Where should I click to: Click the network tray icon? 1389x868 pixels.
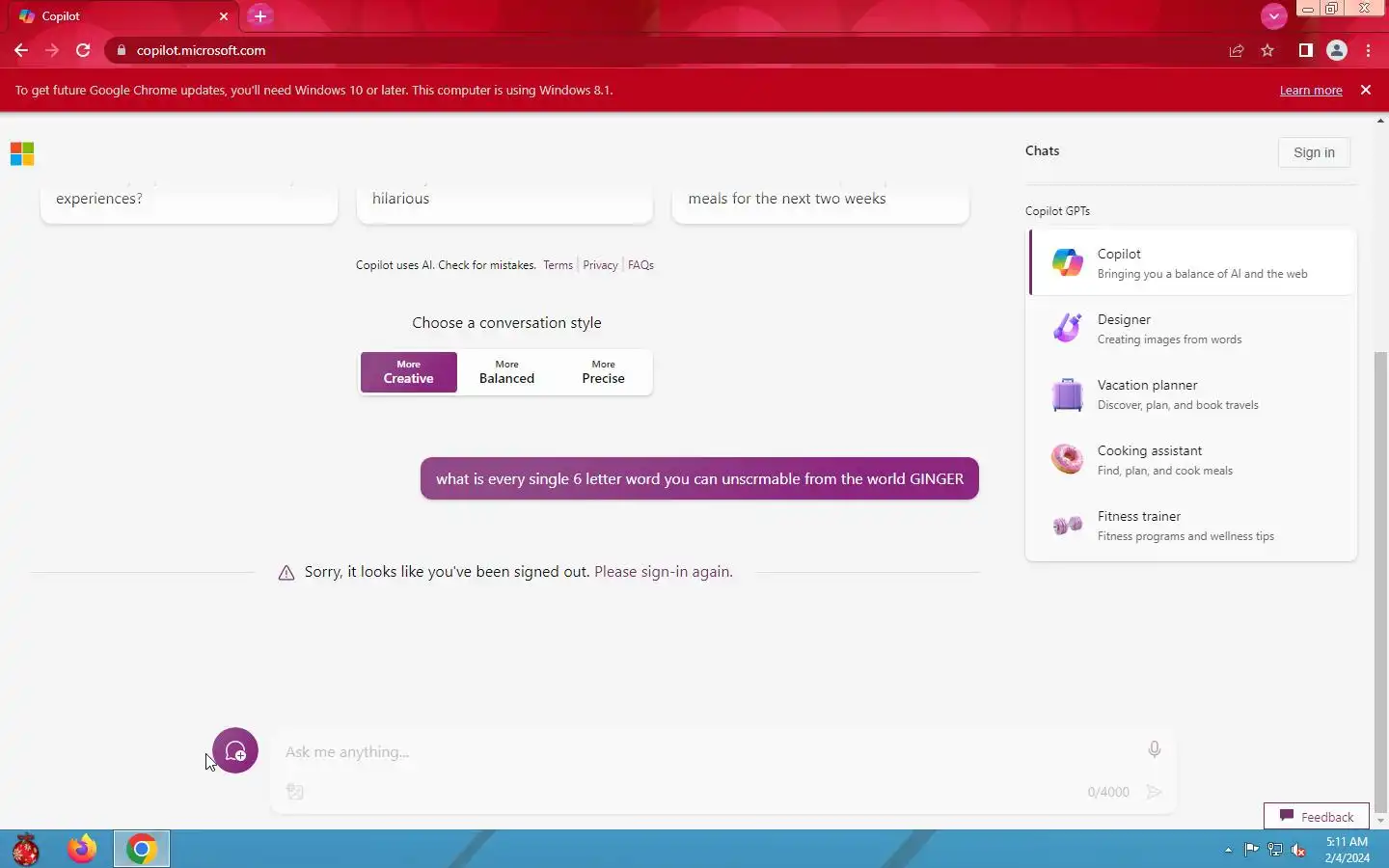[1275, 850]
